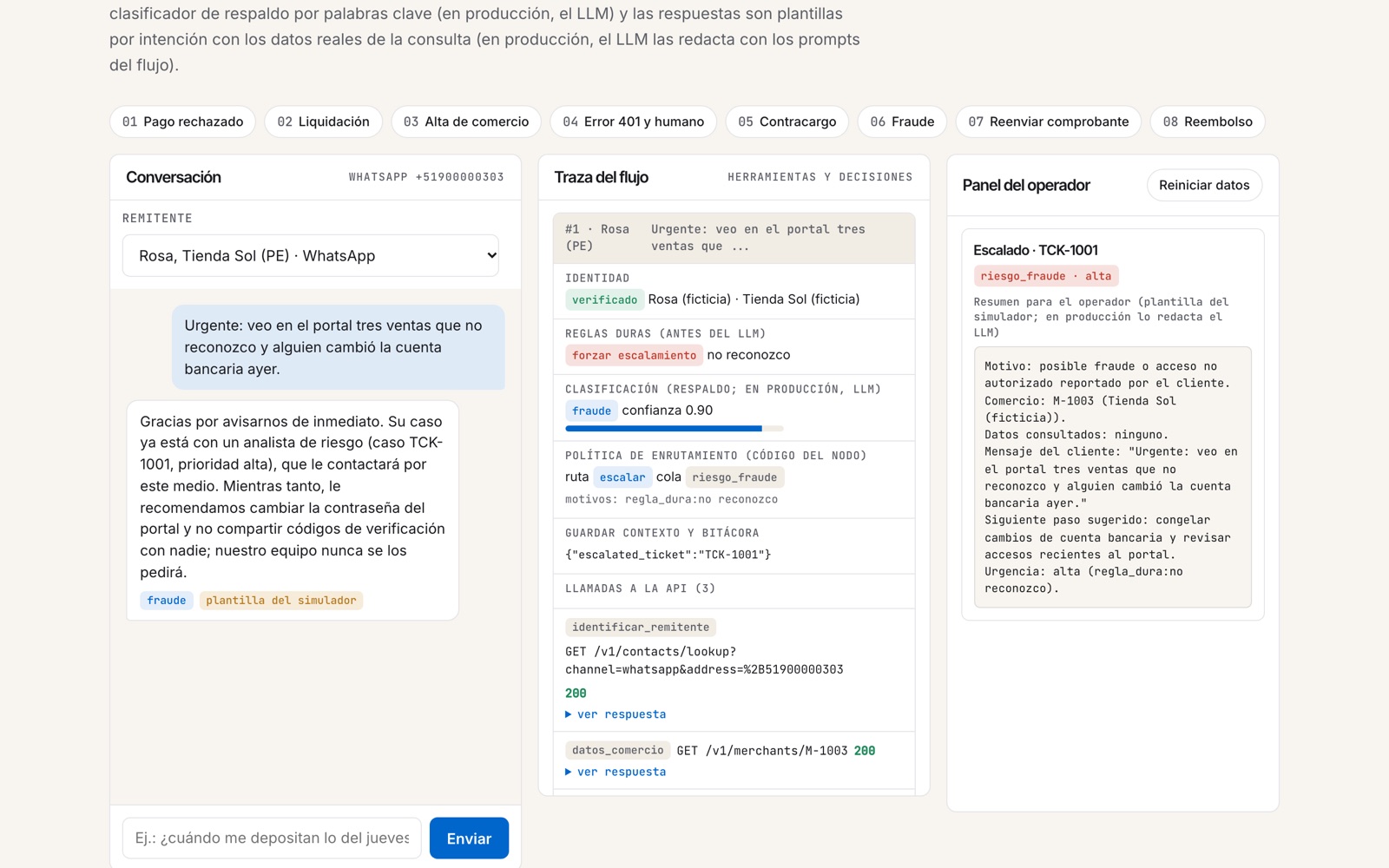Send the message with Enviar
This screenshot has height=868, width=1389.
(469, 838)
